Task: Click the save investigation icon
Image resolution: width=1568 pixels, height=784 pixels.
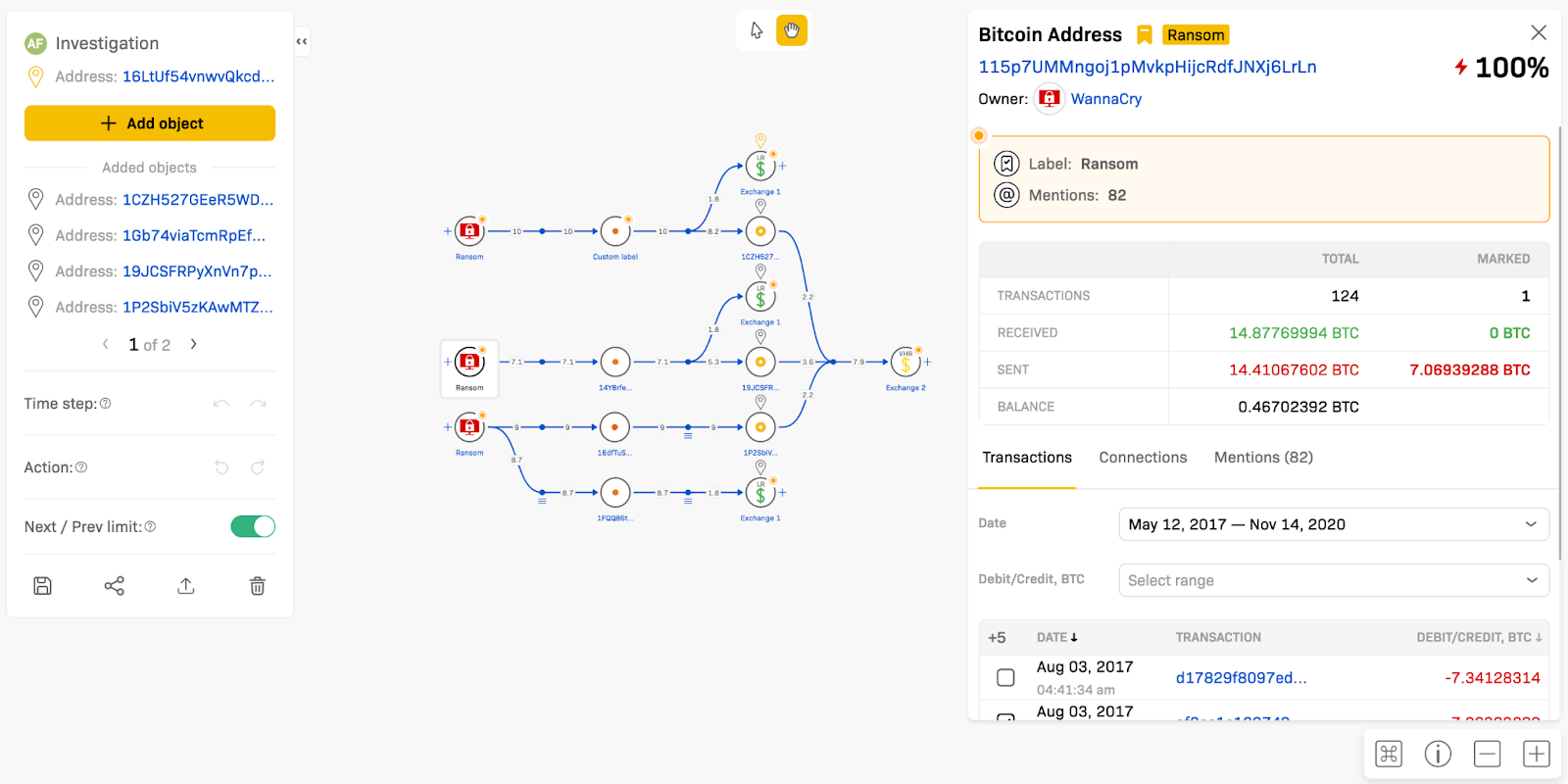Action: pos(42,586)
